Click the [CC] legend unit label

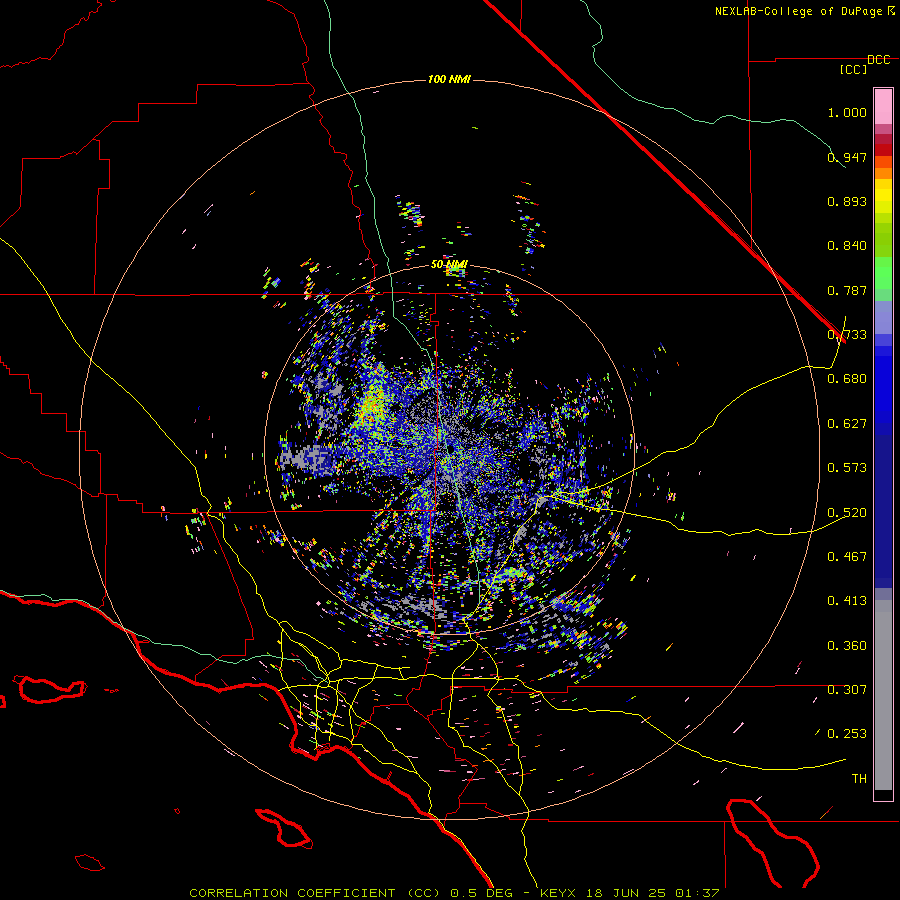[854, 69]
